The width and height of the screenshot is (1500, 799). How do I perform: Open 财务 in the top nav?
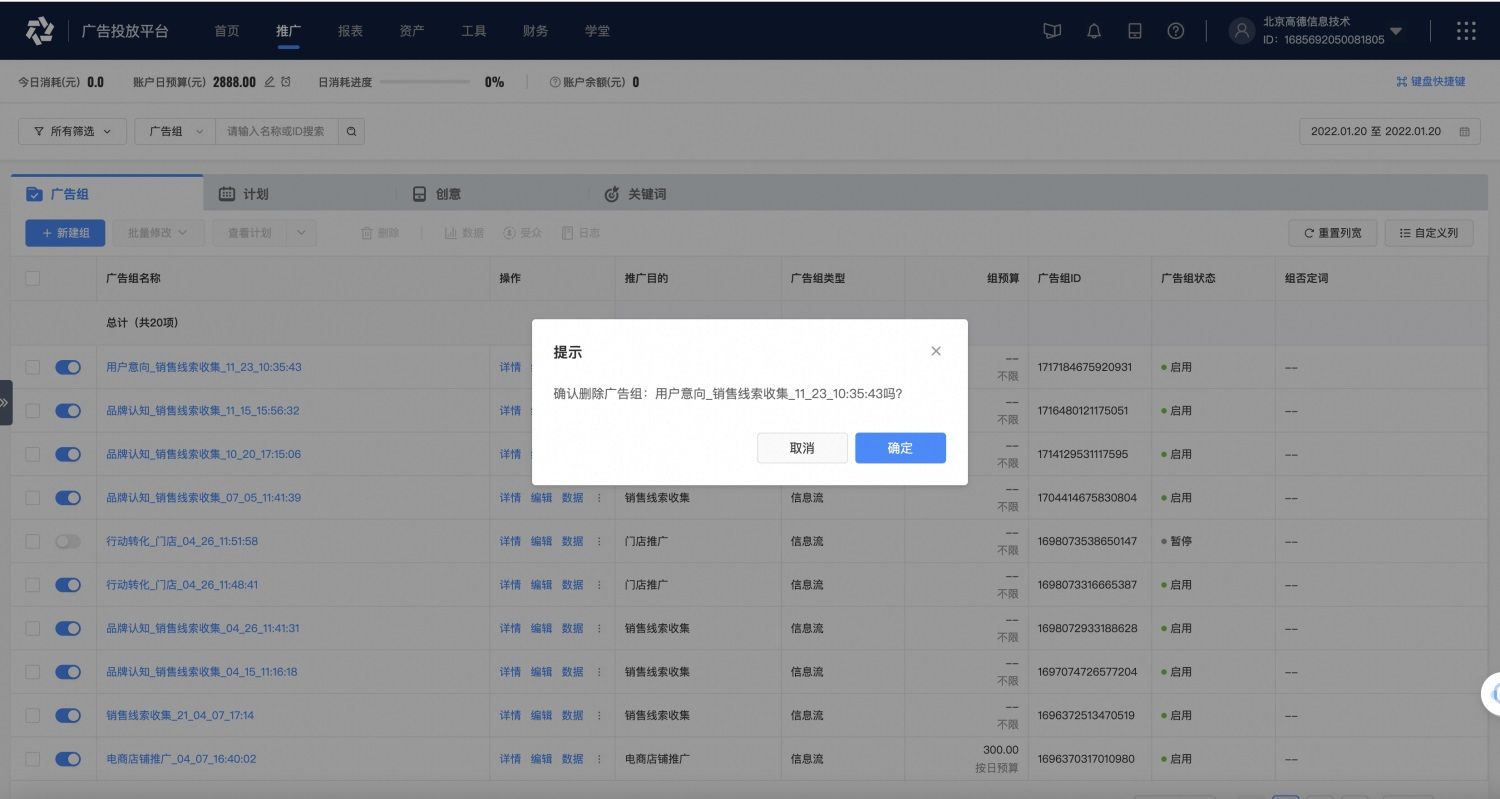coord(535,31)
